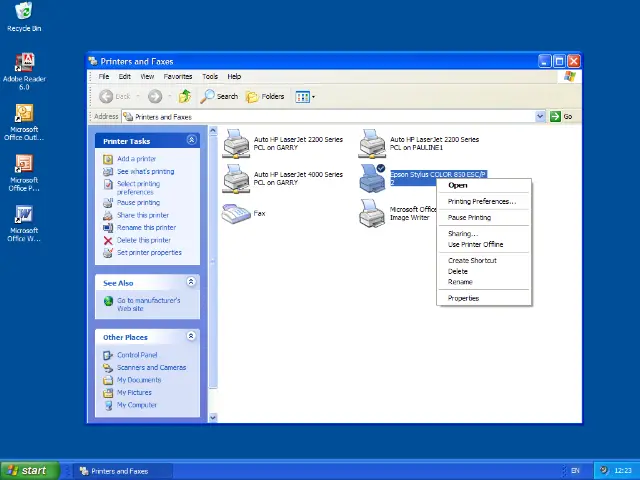Click the Start button
Screen dimensions: 640x480
tap(30, 471)
